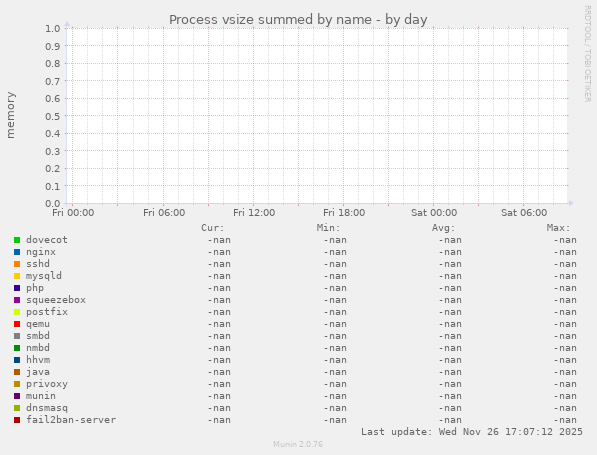Click the RRDTOOL / TOBI OETIKER vertical text
This screenshot has width=597, height=455.
click(x=587, y=54)
